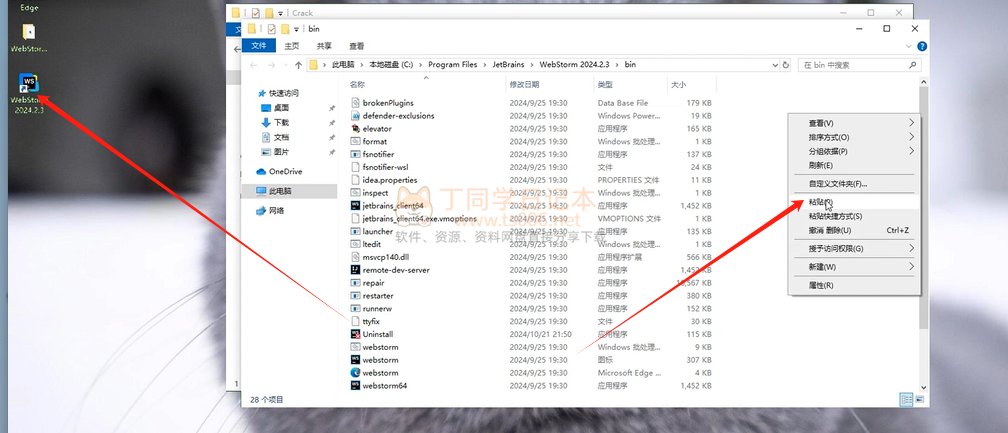This screenshot has width=1008, height=433.
Task: Select the WebStor... folder icon on desktop
Action: (x=28, y=31)
